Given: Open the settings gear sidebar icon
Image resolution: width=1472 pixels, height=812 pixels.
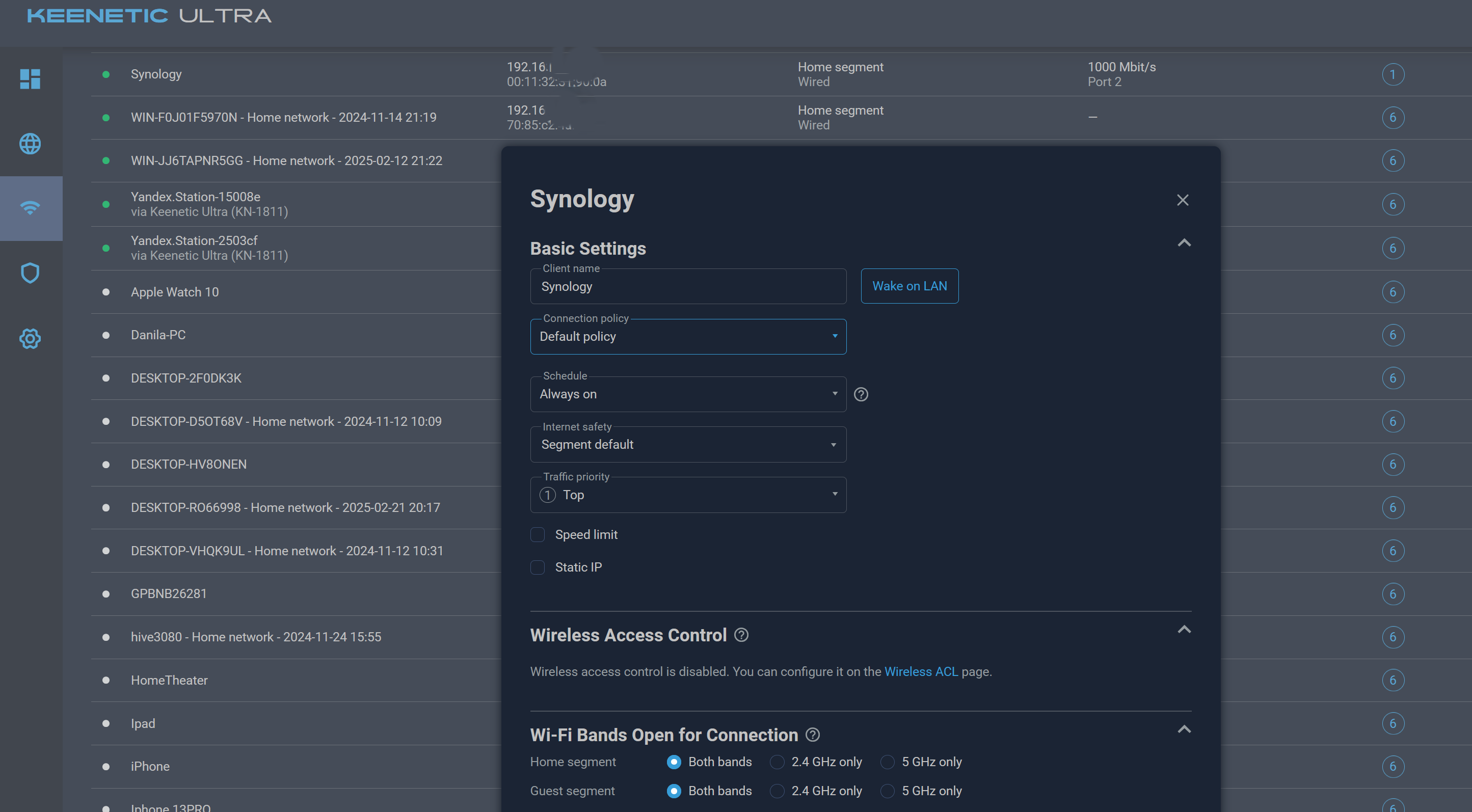Looking at the screenshot, I should pos(30,338).
